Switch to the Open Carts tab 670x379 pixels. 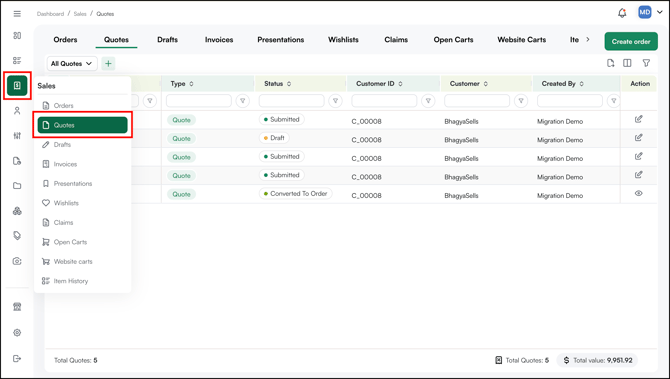point(453,40)
